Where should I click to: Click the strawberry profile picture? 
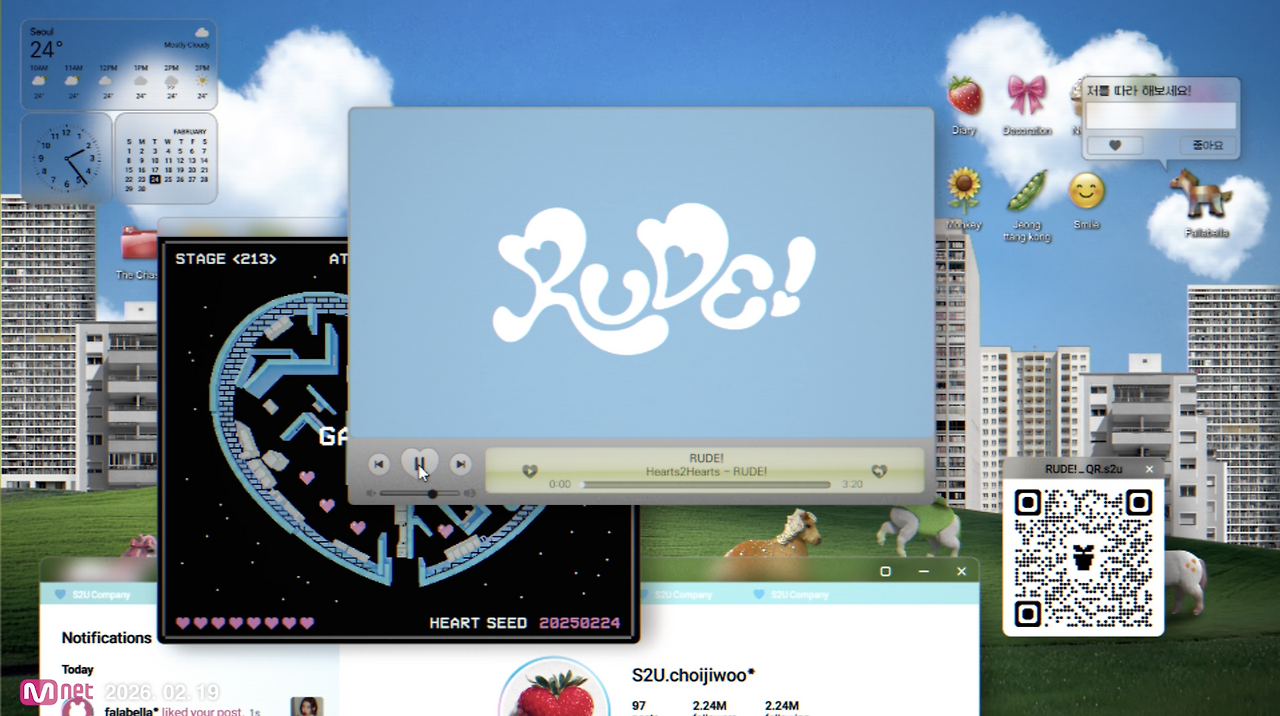coord(554,688)
